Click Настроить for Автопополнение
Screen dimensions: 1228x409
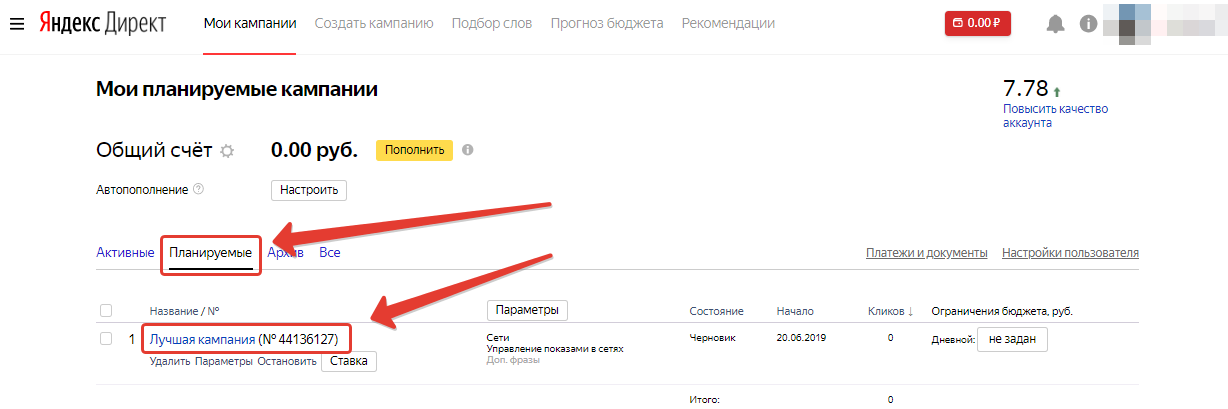tap(309, 189)
